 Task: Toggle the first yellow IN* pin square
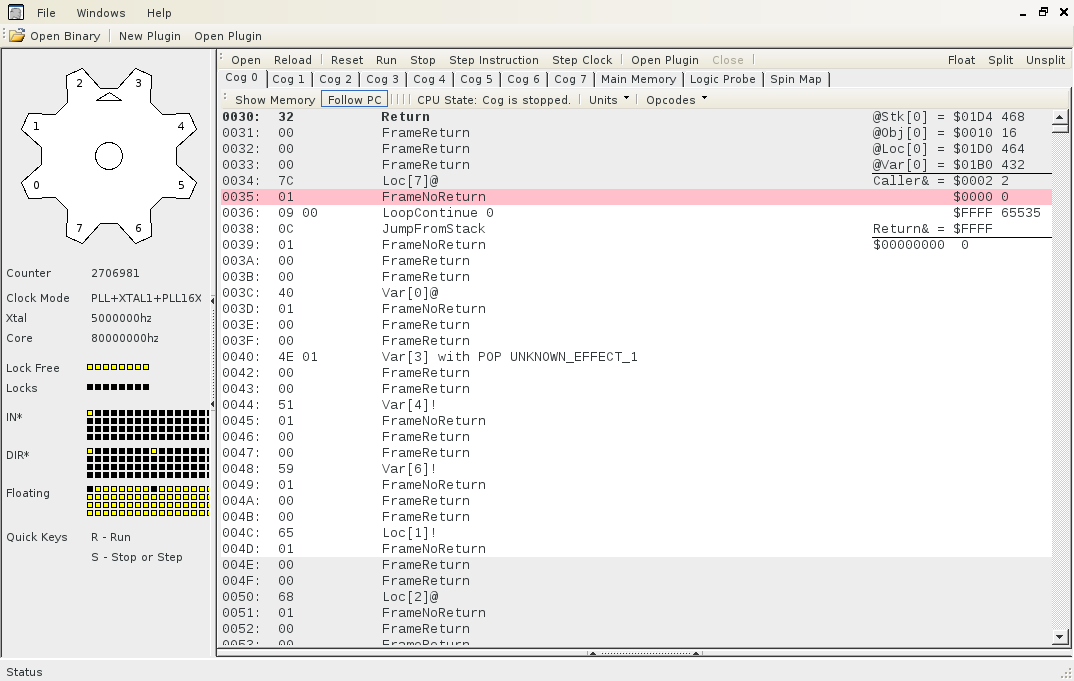90,413
